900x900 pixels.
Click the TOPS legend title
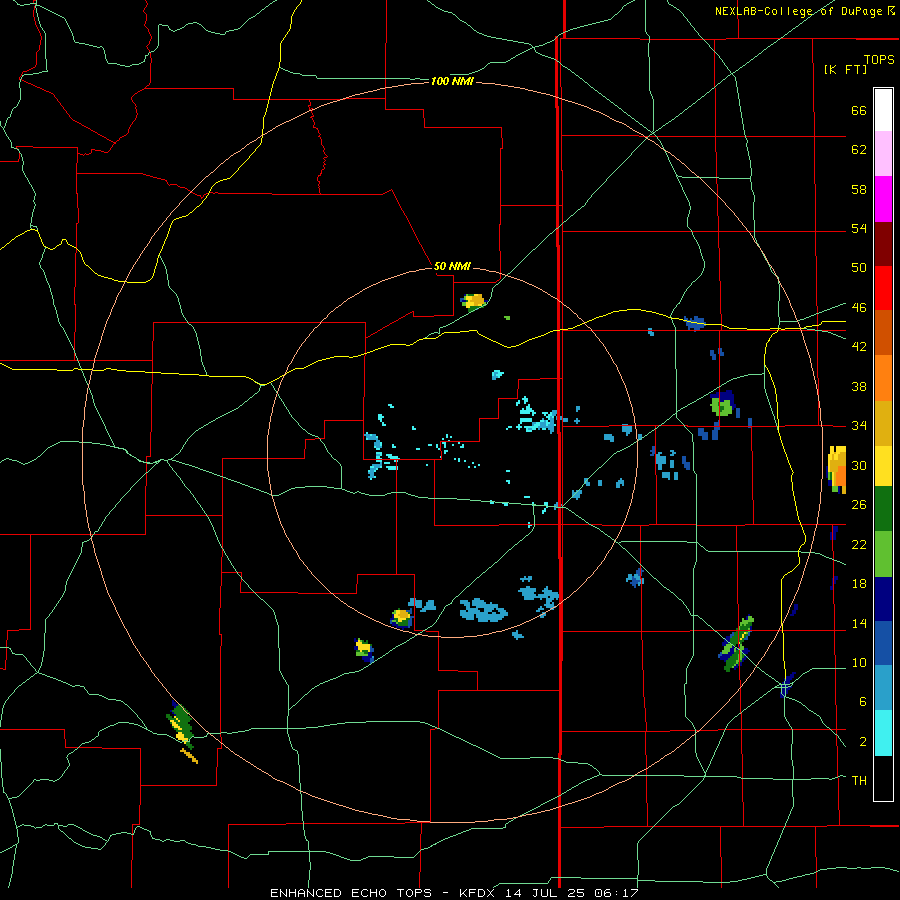(x=879, y=59)
